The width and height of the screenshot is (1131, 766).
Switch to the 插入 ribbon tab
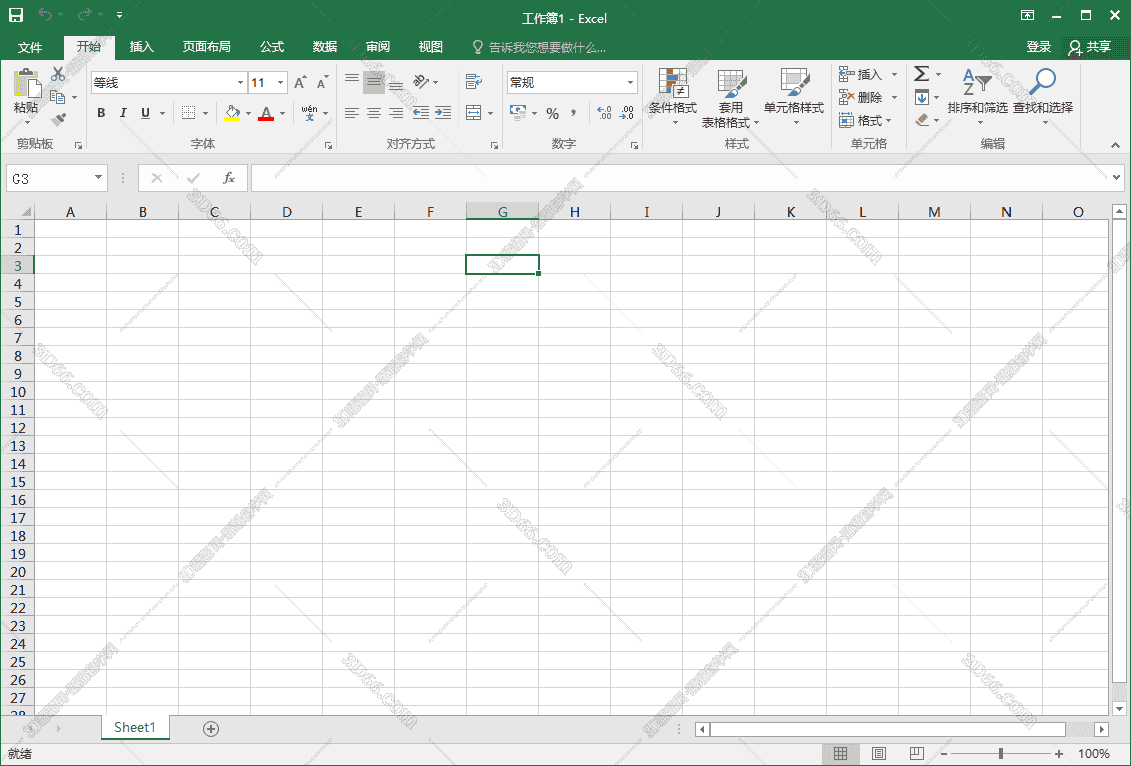point(140,46)
